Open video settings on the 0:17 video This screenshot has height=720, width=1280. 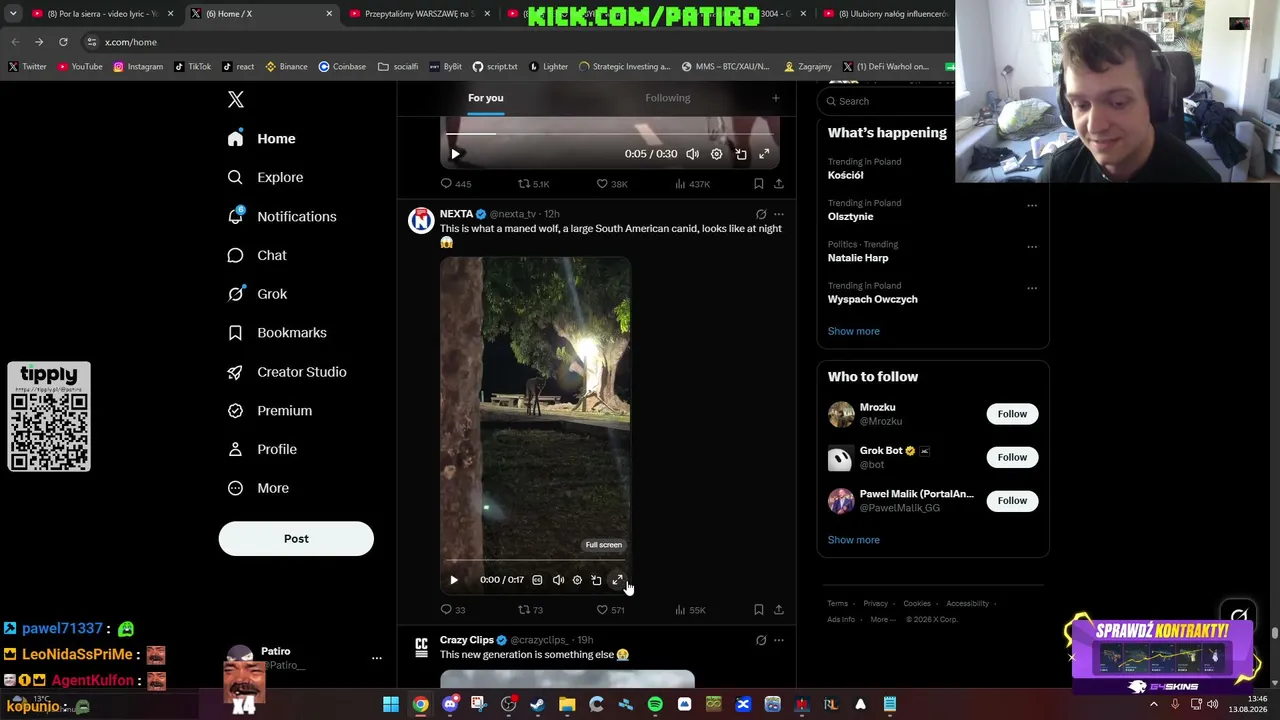tap(577, 580)
